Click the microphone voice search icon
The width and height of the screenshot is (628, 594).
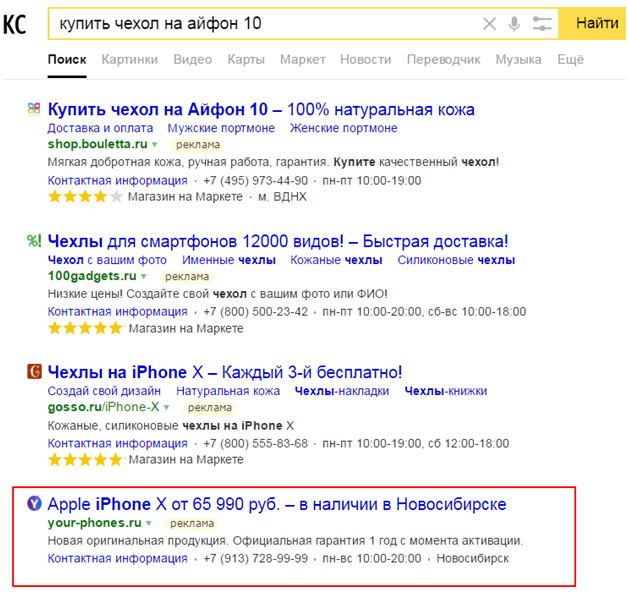[515, 23]
